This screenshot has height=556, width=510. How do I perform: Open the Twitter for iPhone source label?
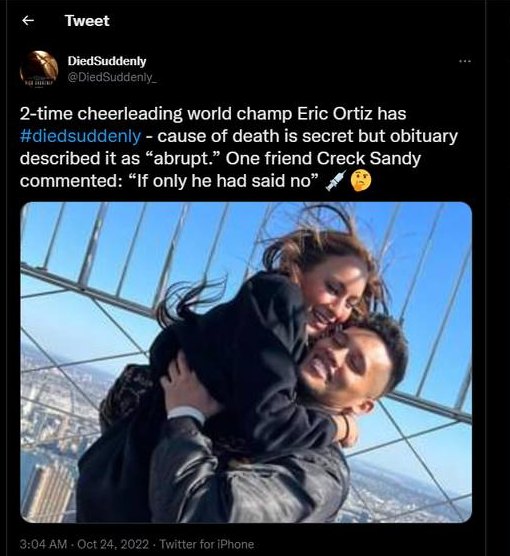pyautogui.click(x=207, y=544)
